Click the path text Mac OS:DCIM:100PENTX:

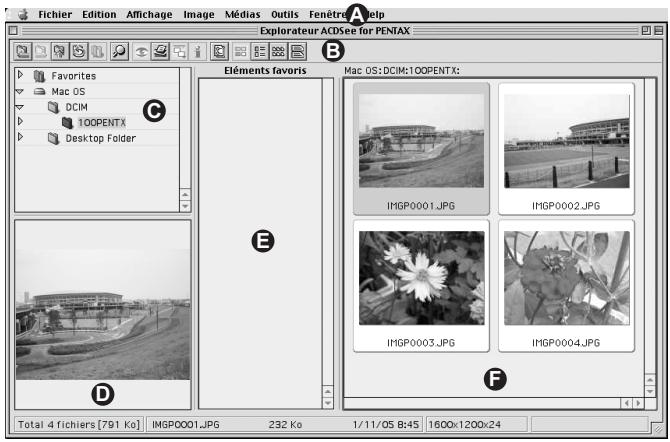click(402, 71)
